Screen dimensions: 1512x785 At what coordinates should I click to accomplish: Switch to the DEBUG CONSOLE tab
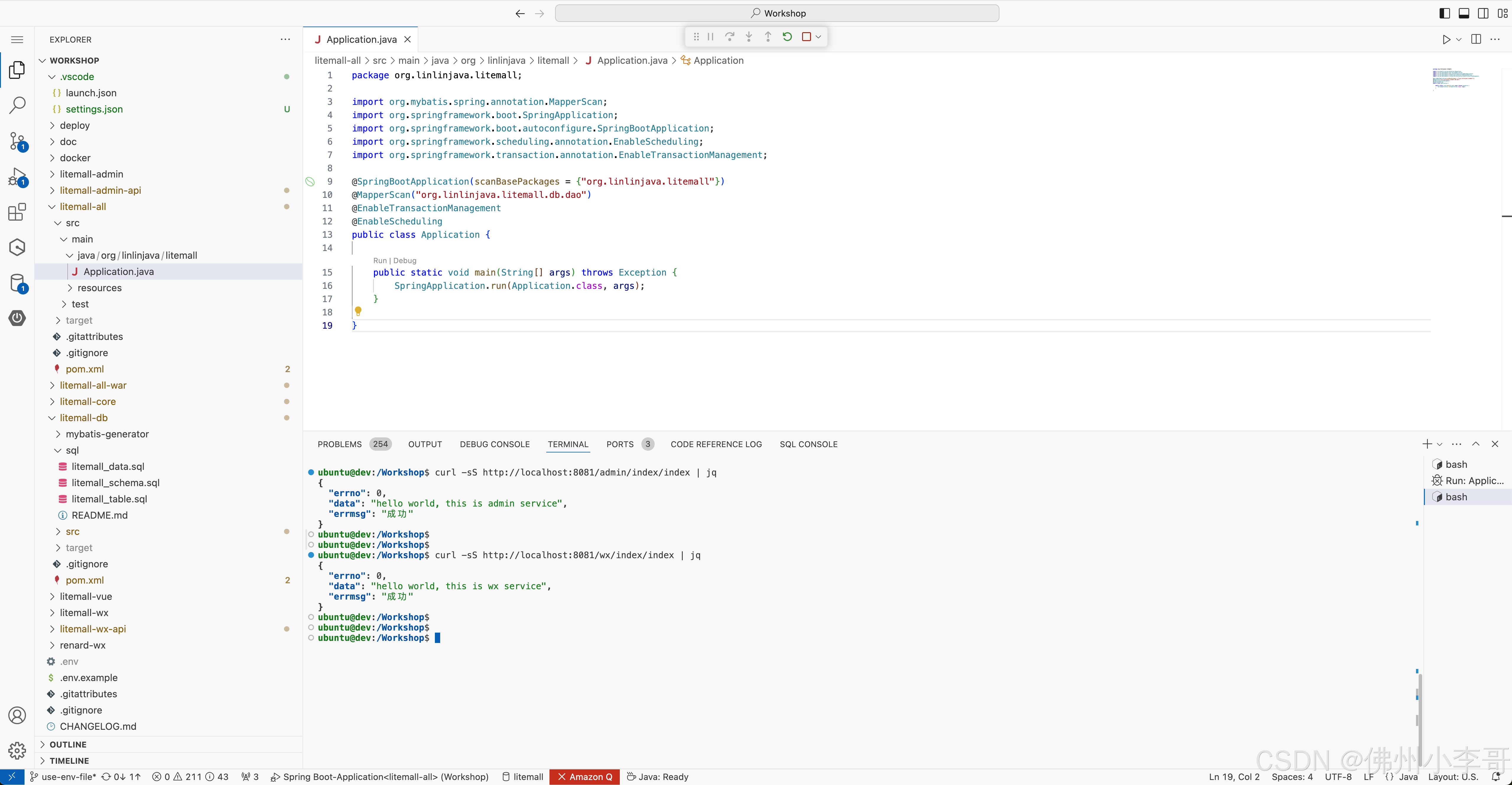pos(494,444)
